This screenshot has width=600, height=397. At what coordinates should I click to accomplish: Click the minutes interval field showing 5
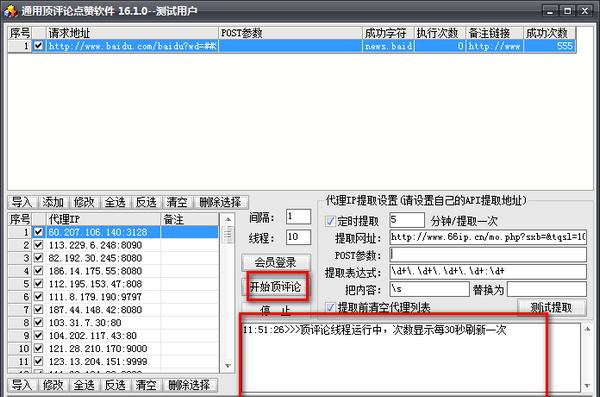pos(407,220)
